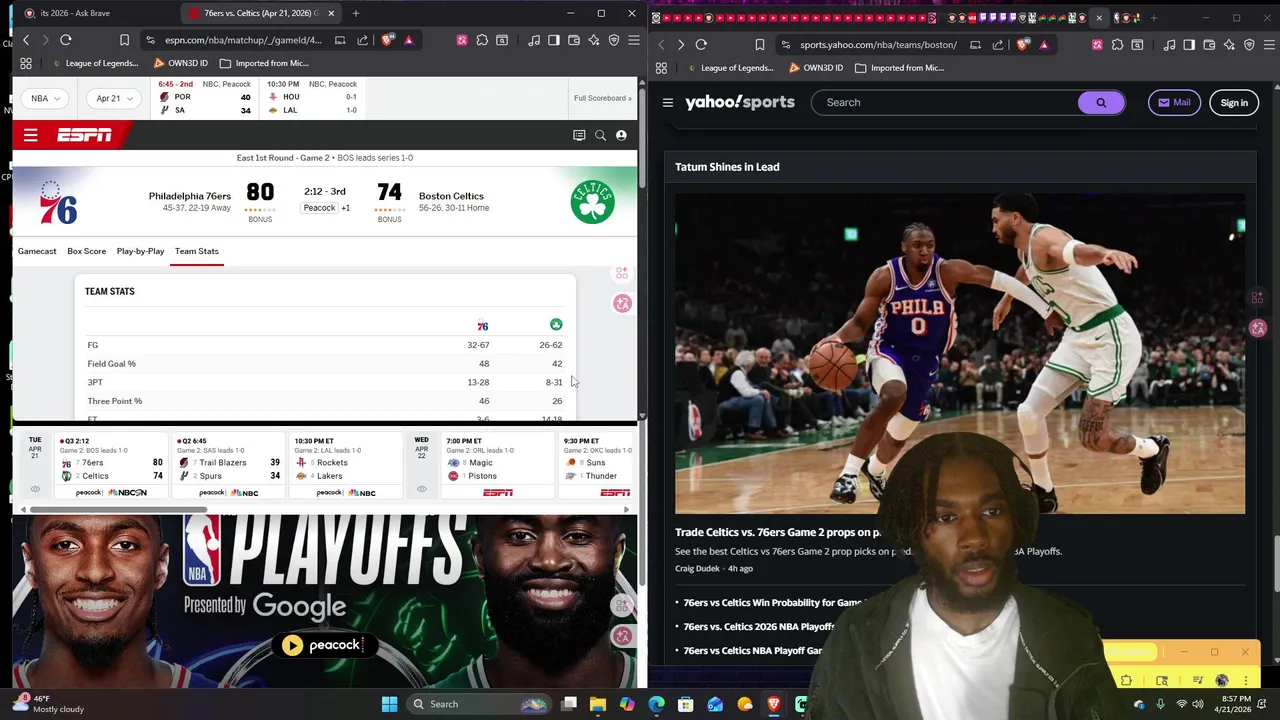Click ESPN scores list icon beside search

[x=579, y=135]
